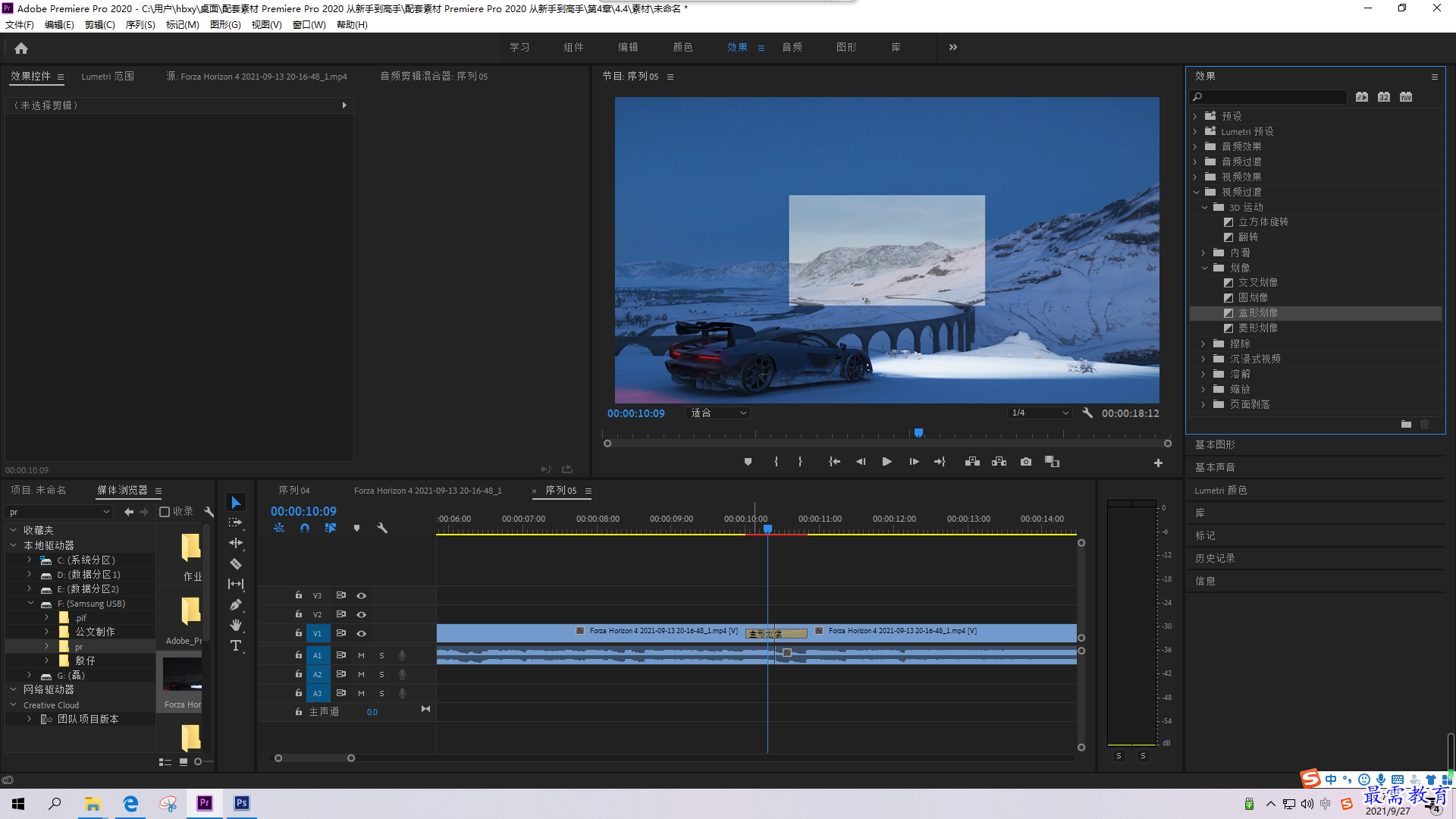The height and width of the screenshot is (819, 1456).
Task: Toggle linked selection in timeline
Action: click(x=331, y=528)
